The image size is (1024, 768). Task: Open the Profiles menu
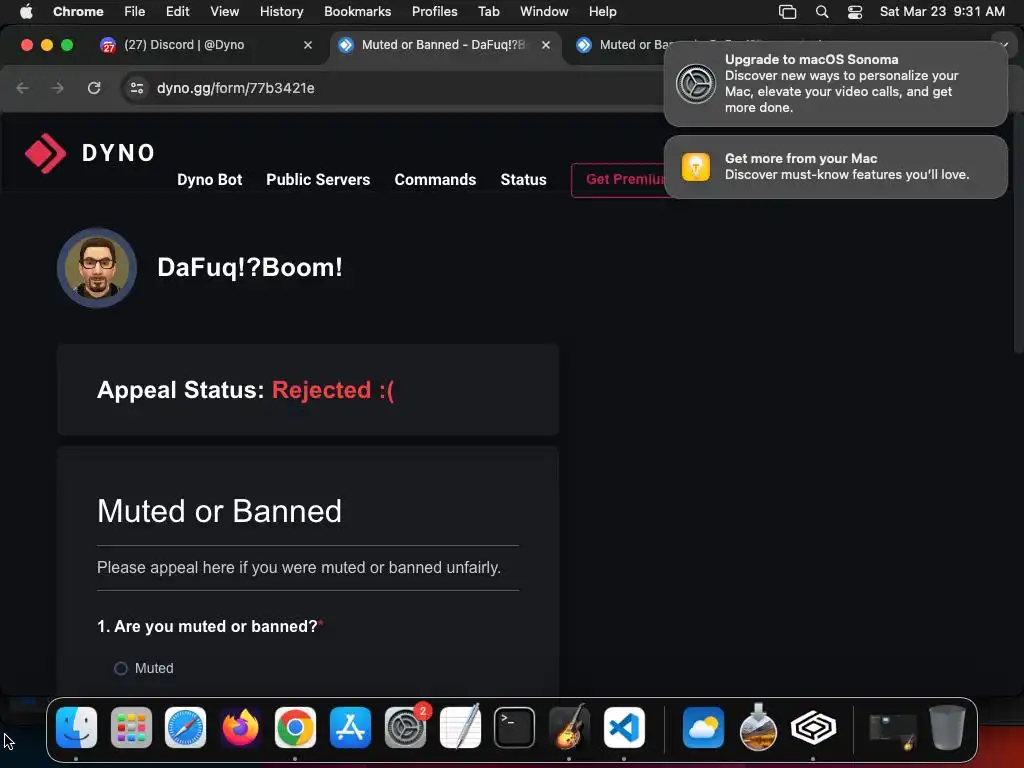(434, 12)
